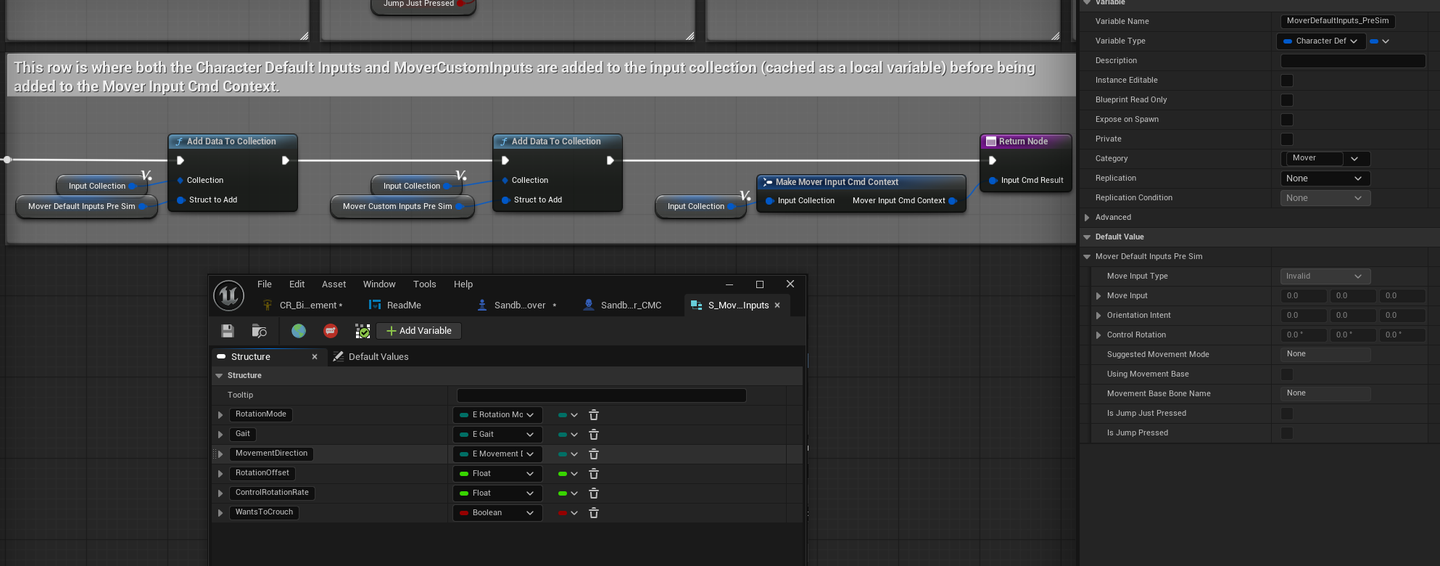
Task: Delete the MovementDirection variable with its trash icon
Action: click(593, 454)
